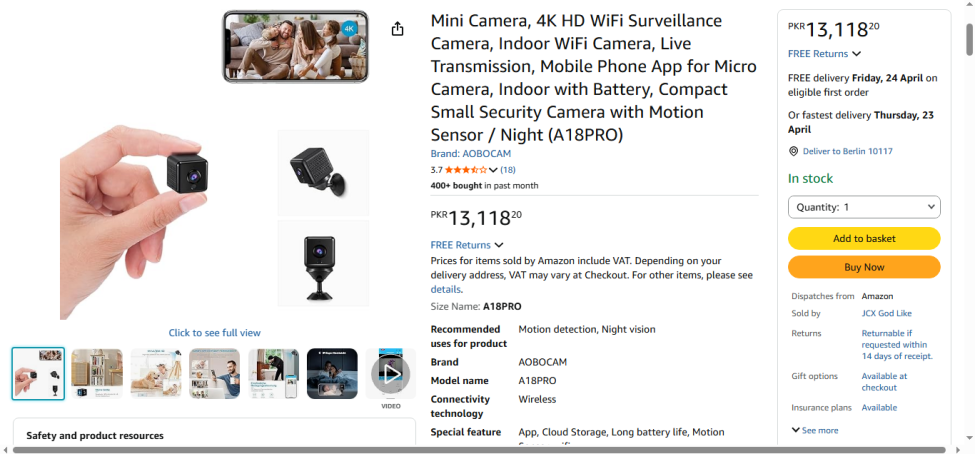Select the second product image thumbnail
Image resolution: width=975 pixels, height=454 pixels.
coord(97,374)
